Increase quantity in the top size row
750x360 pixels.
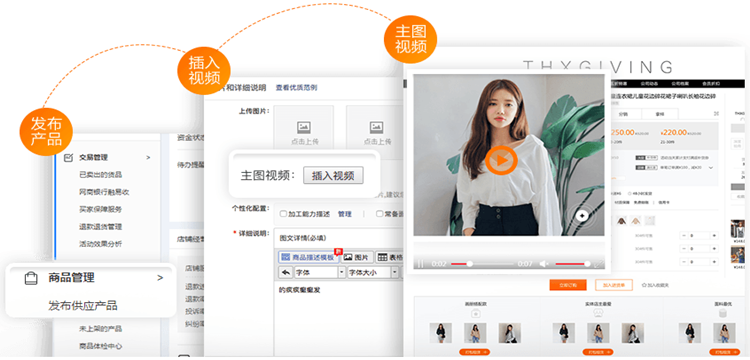pos(714,236)
